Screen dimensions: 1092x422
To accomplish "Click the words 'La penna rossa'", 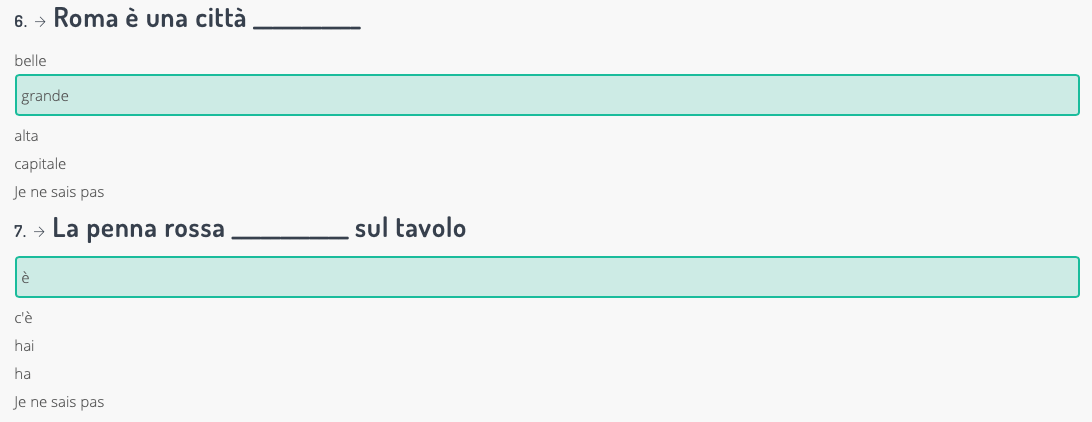I will (138, 229).
